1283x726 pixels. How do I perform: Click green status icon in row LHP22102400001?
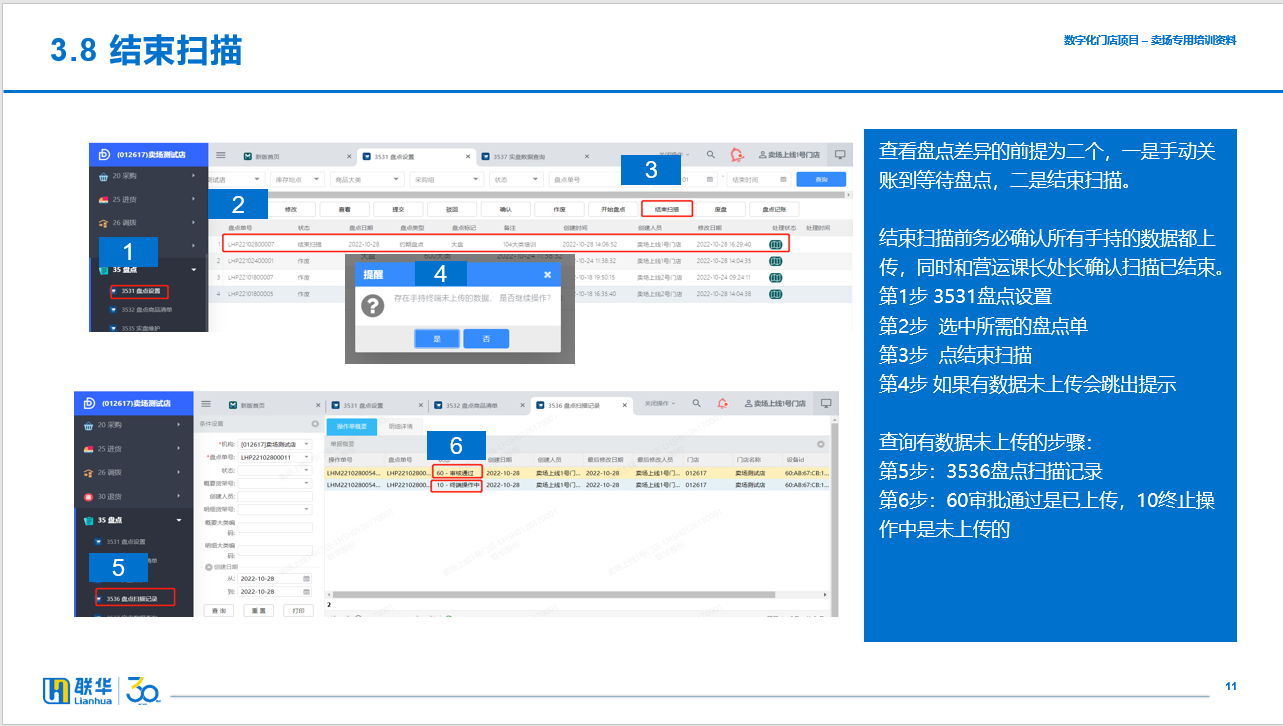coord(775,261)
